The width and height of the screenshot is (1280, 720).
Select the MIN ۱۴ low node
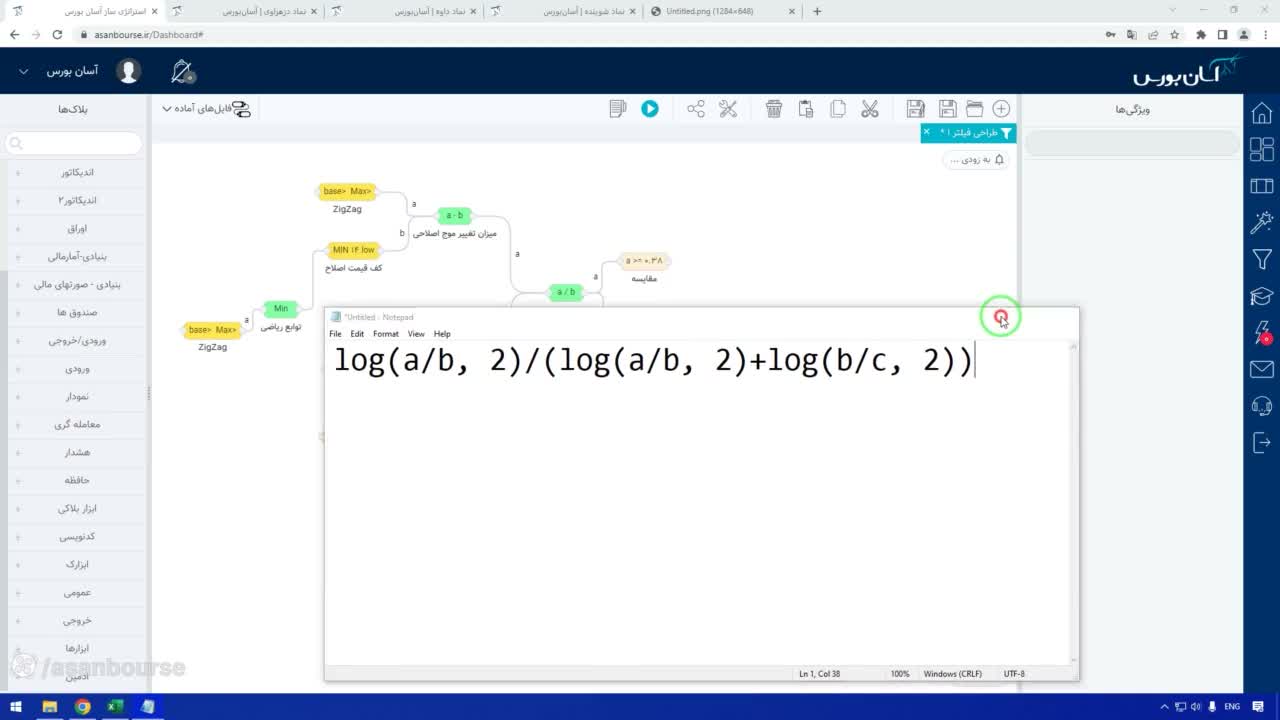[x=354, y=250]
